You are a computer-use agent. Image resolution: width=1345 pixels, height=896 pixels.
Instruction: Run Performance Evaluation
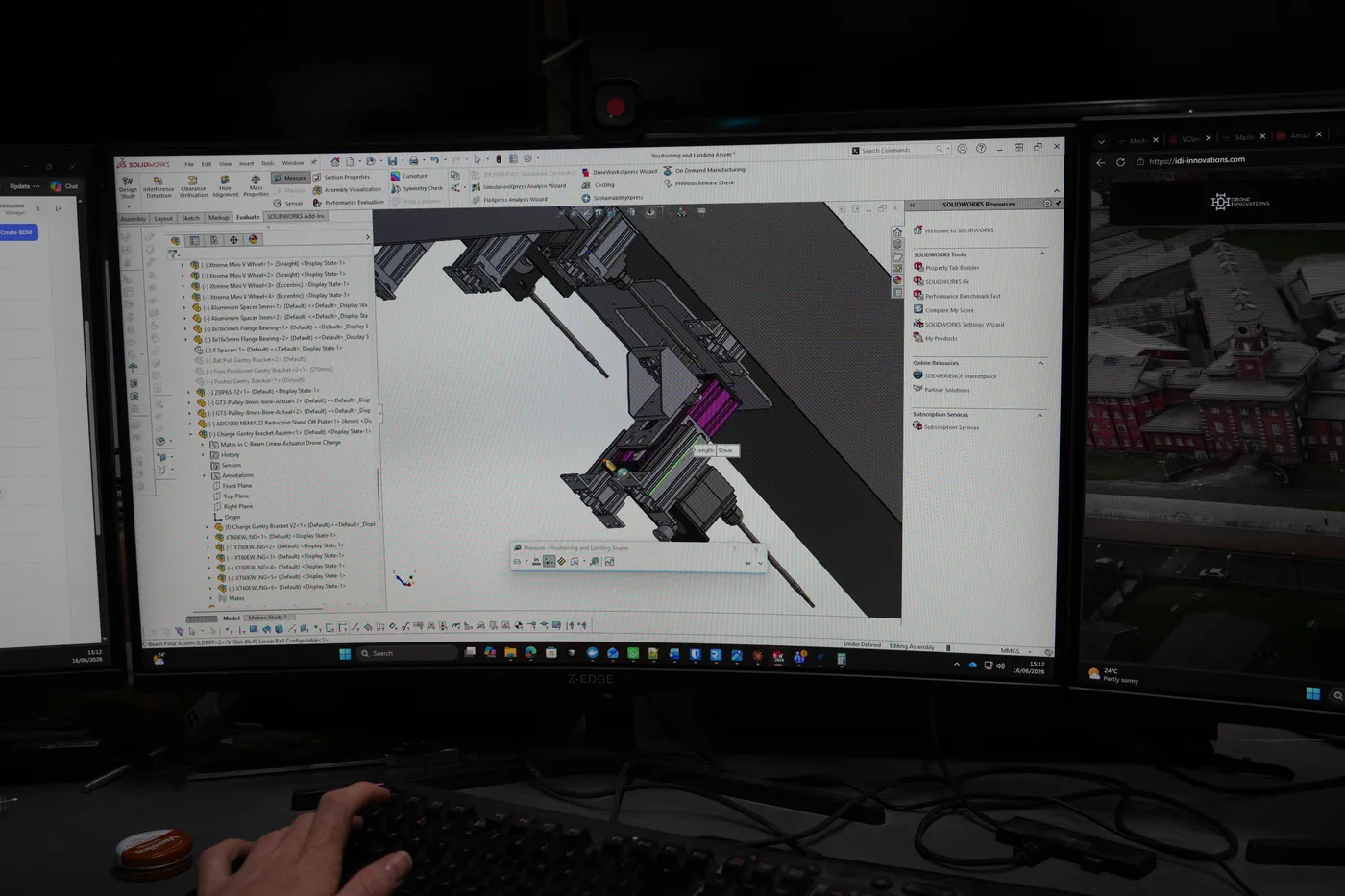[x=348, y=202]
